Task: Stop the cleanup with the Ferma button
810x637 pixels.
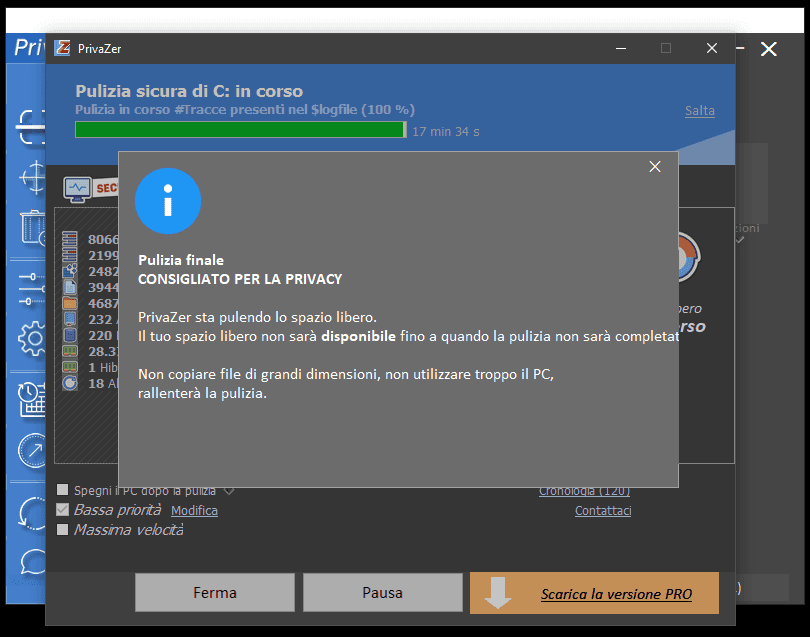Action: tap(215, 593)
